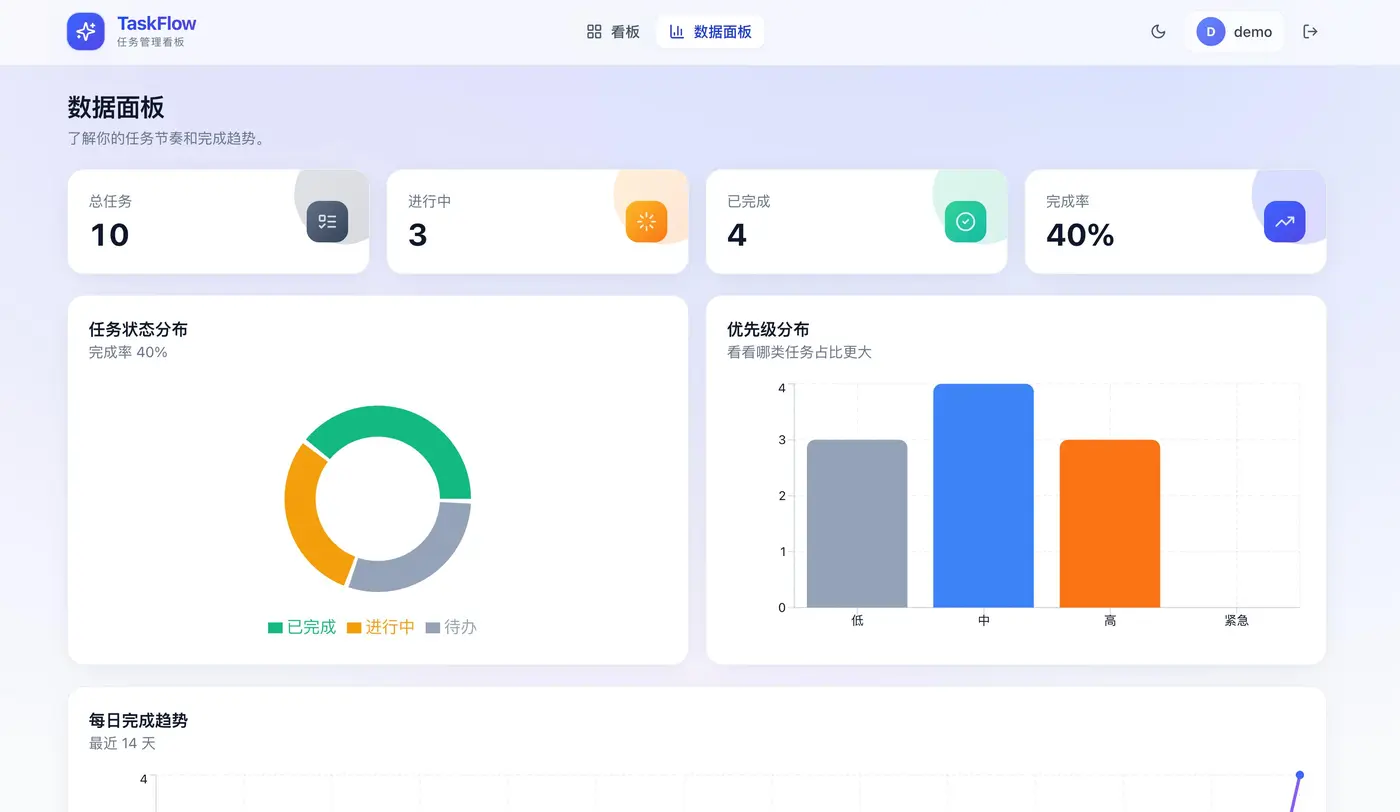Click the spinner icon on the 进行中 card
Screen dimensions: 1400x812
click(x=646, y=222)
